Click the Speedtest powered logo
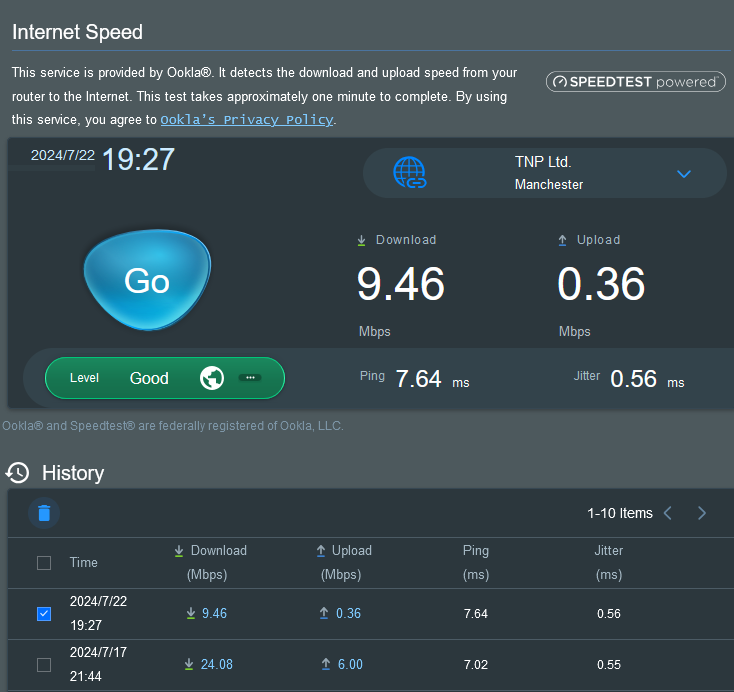Screen dimensions: 734x692 pos(636,82)
